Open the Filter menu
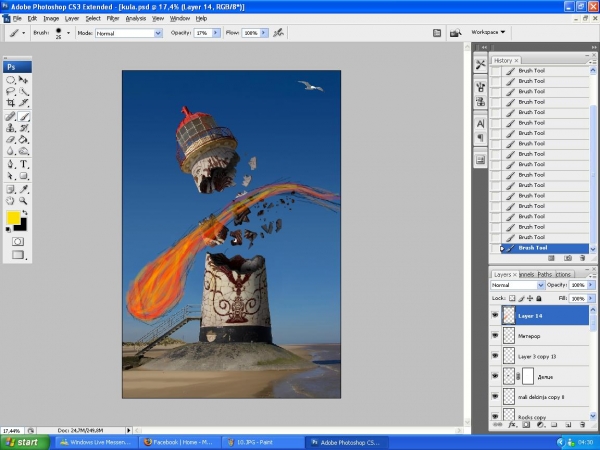600x450 pixels. (x=112, y=18)
